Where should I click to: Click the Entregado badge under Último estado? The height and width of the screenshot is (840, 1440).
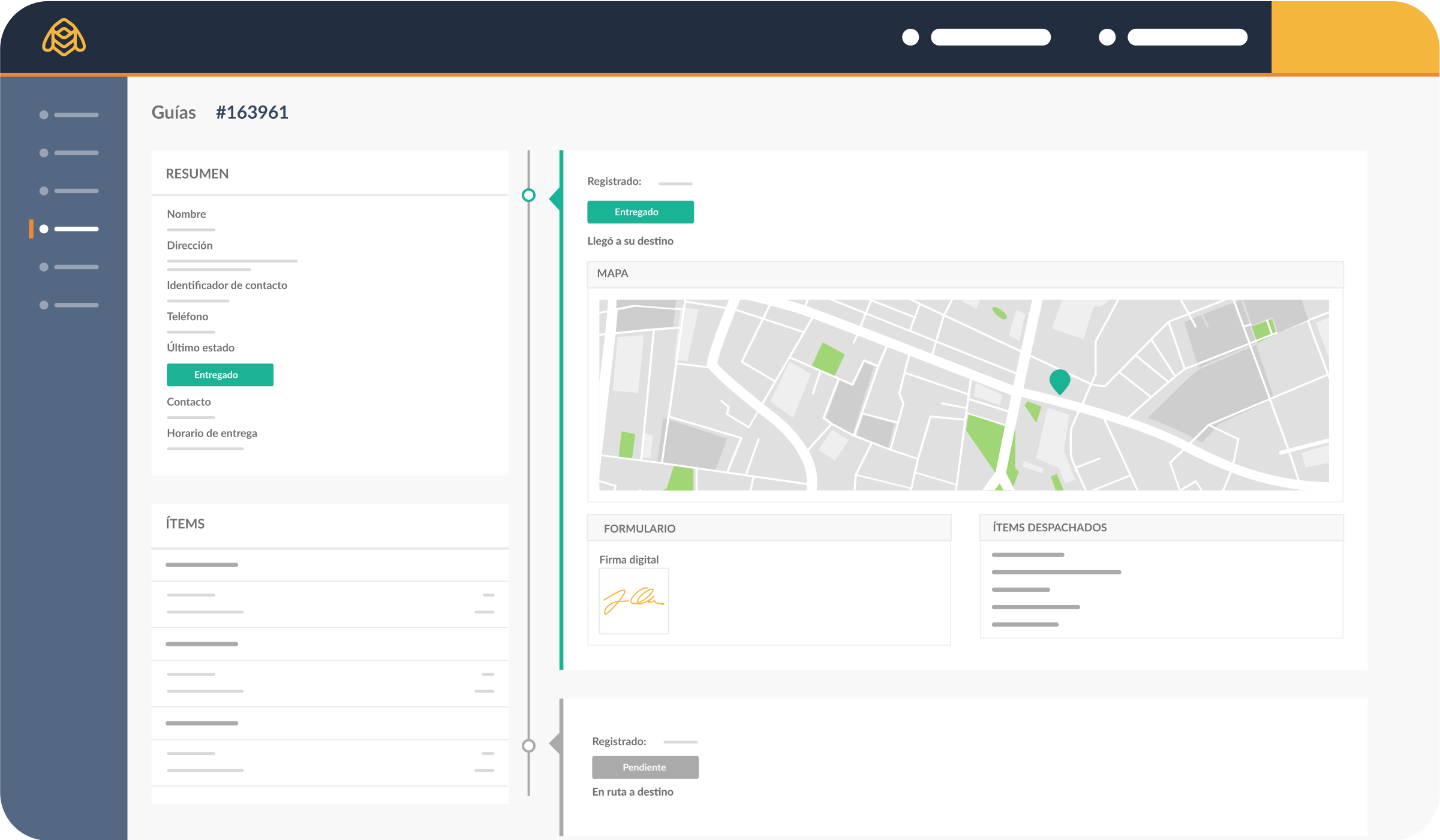(220, 375)
